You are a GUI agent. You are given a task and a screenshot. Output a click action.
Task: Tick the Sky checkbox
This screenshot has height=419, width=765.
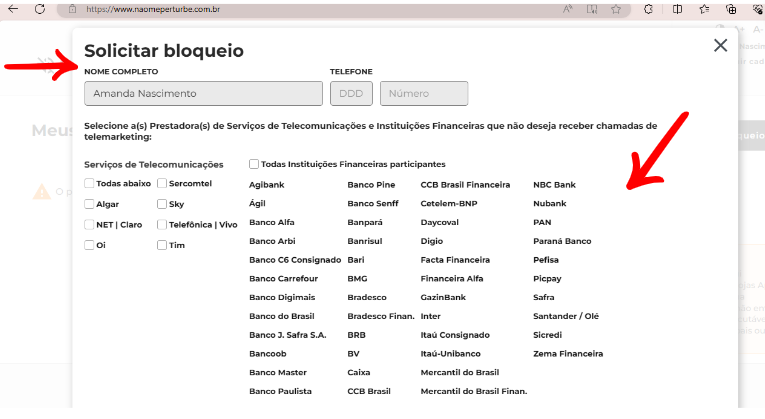point(162,204)
